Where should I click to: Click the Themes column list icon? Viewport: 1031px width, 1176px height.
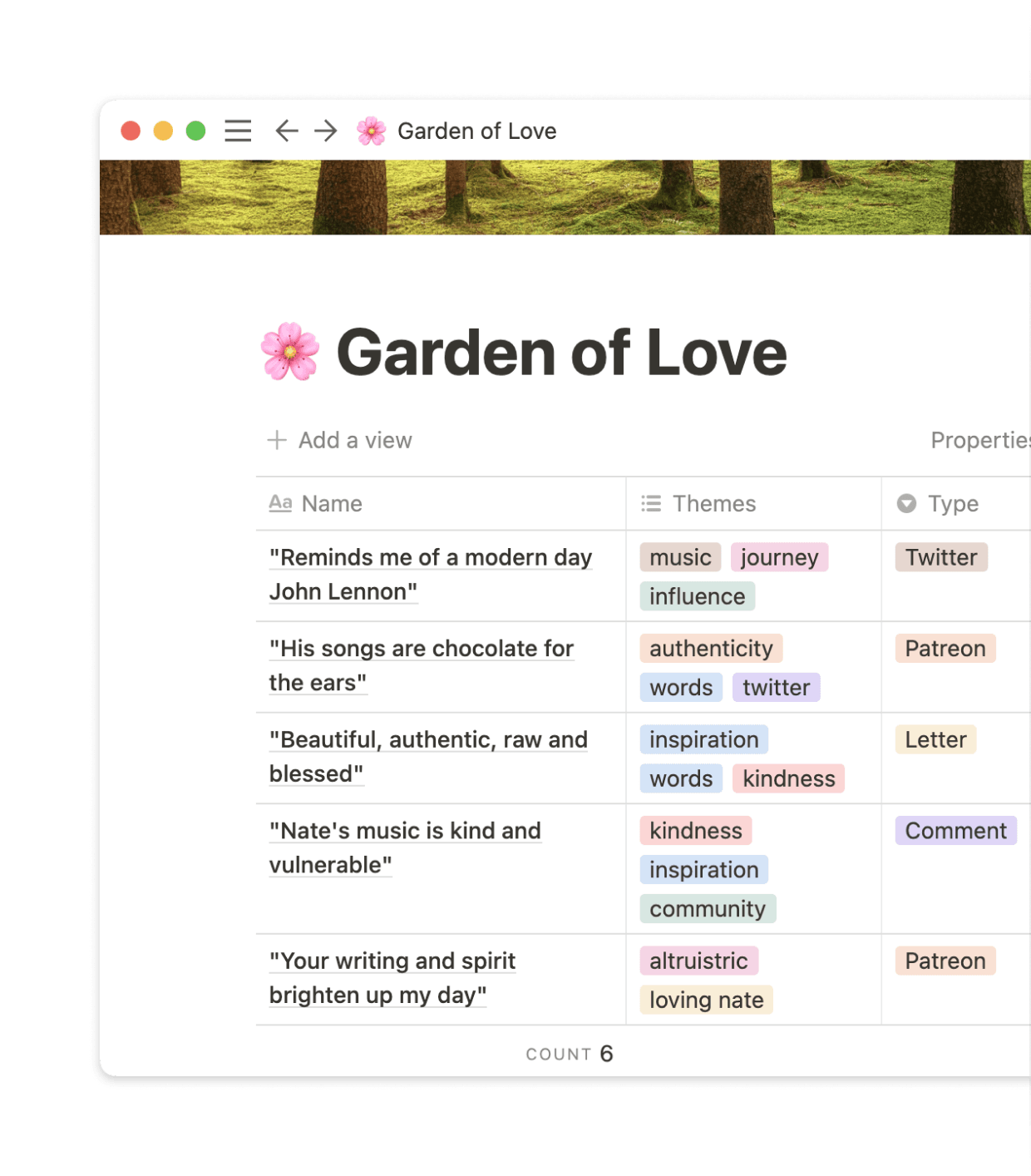651,503
